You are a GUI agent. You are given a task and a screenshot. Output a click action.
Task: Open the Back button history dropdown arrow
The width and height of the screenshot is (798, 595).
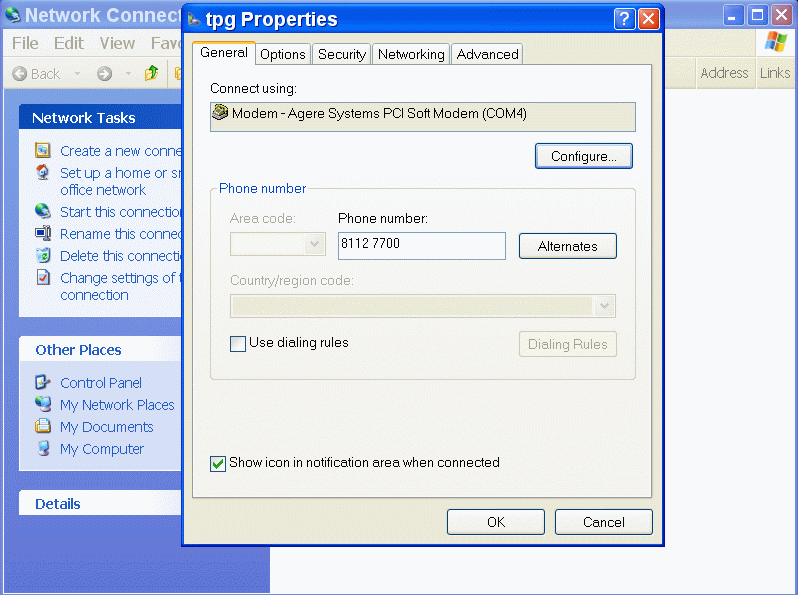click(77, 74)
